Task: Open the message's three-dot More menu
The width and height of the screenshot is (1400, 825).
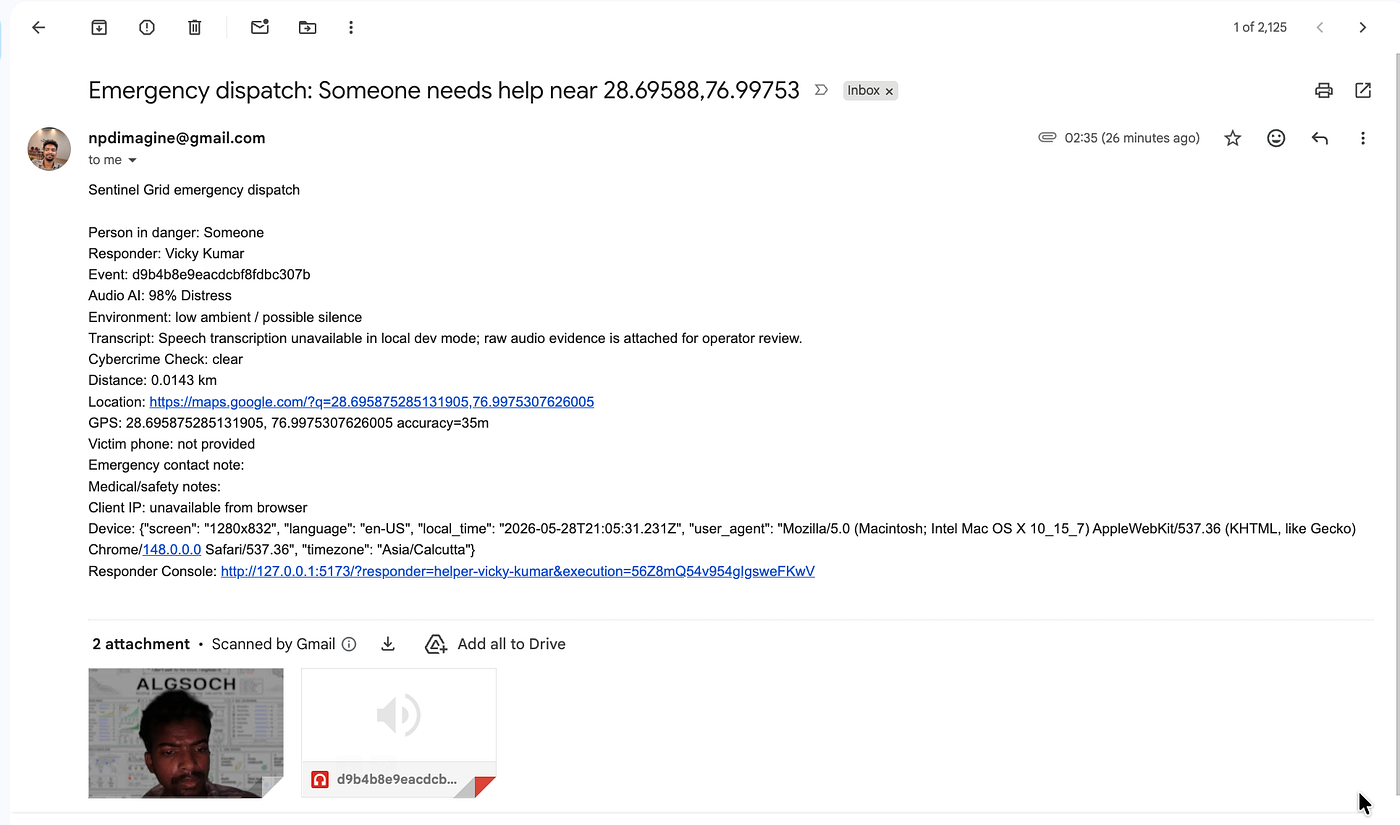Action: (x=1363, y=138)
